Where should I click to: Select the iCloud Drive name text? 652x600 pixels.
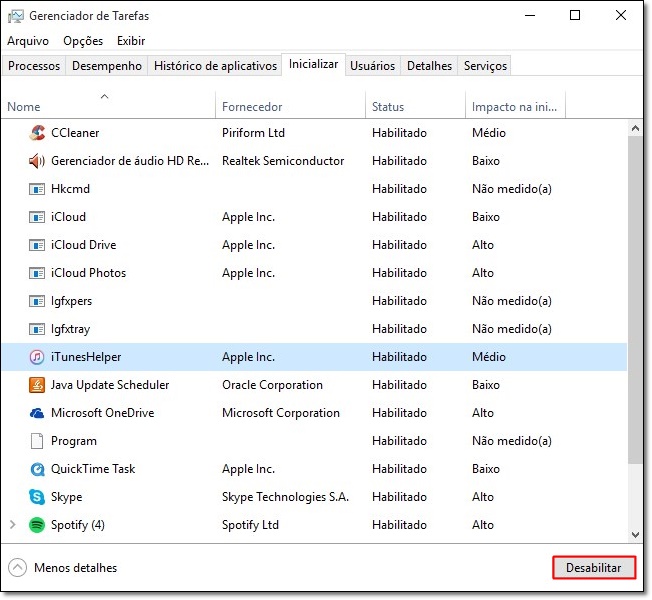(84, 245)
